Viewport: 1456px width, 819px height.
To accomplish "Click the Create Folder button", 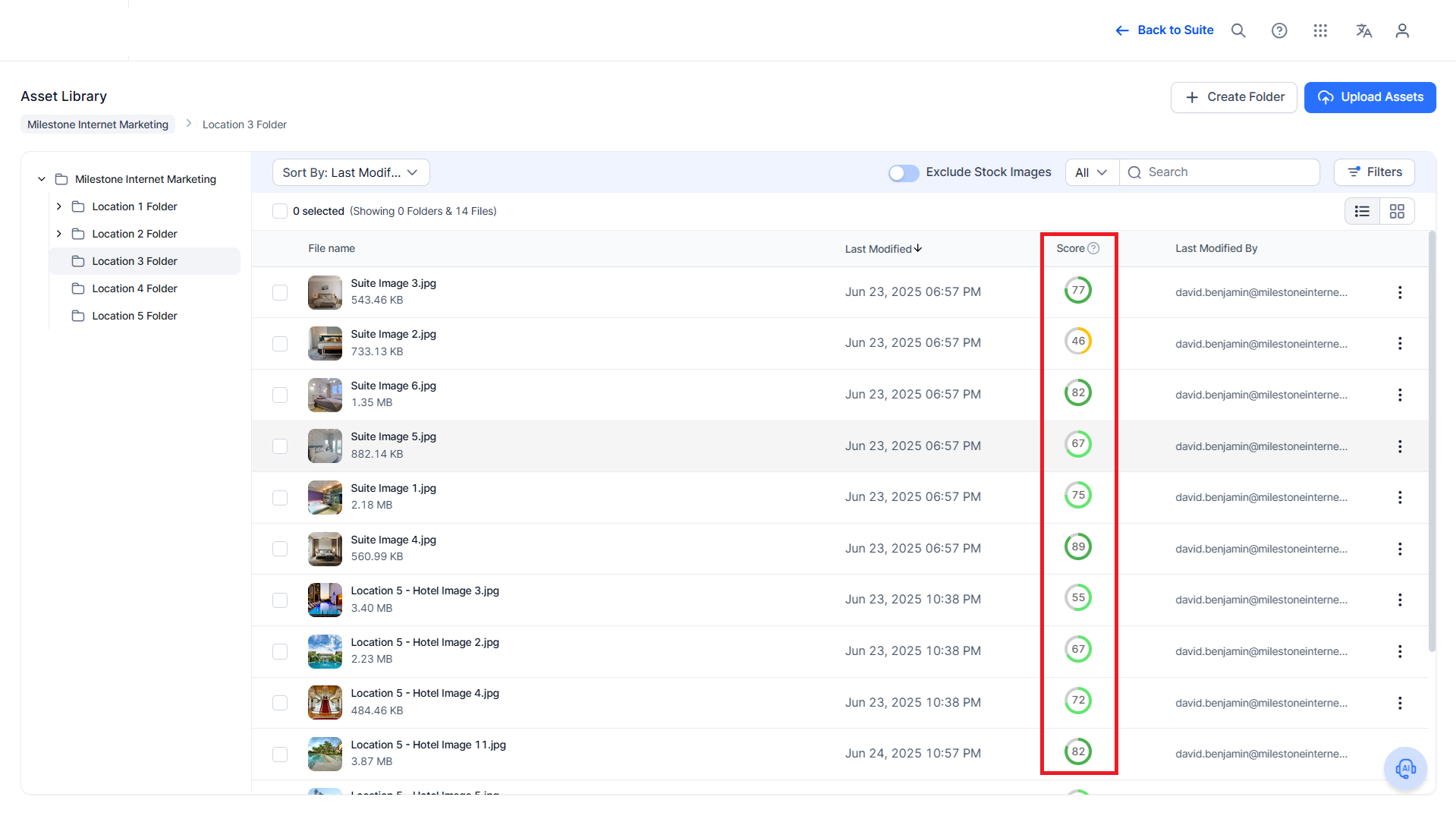I will (1234, 97).
